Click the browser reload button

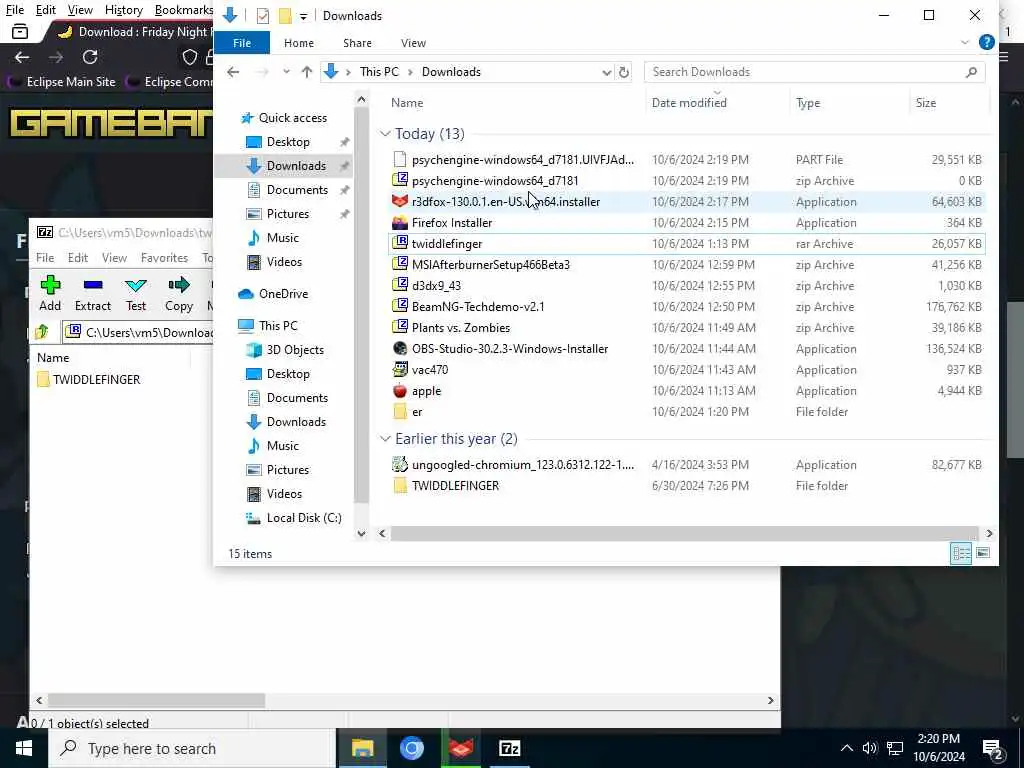pyautogui.click(x=89, y=57)
